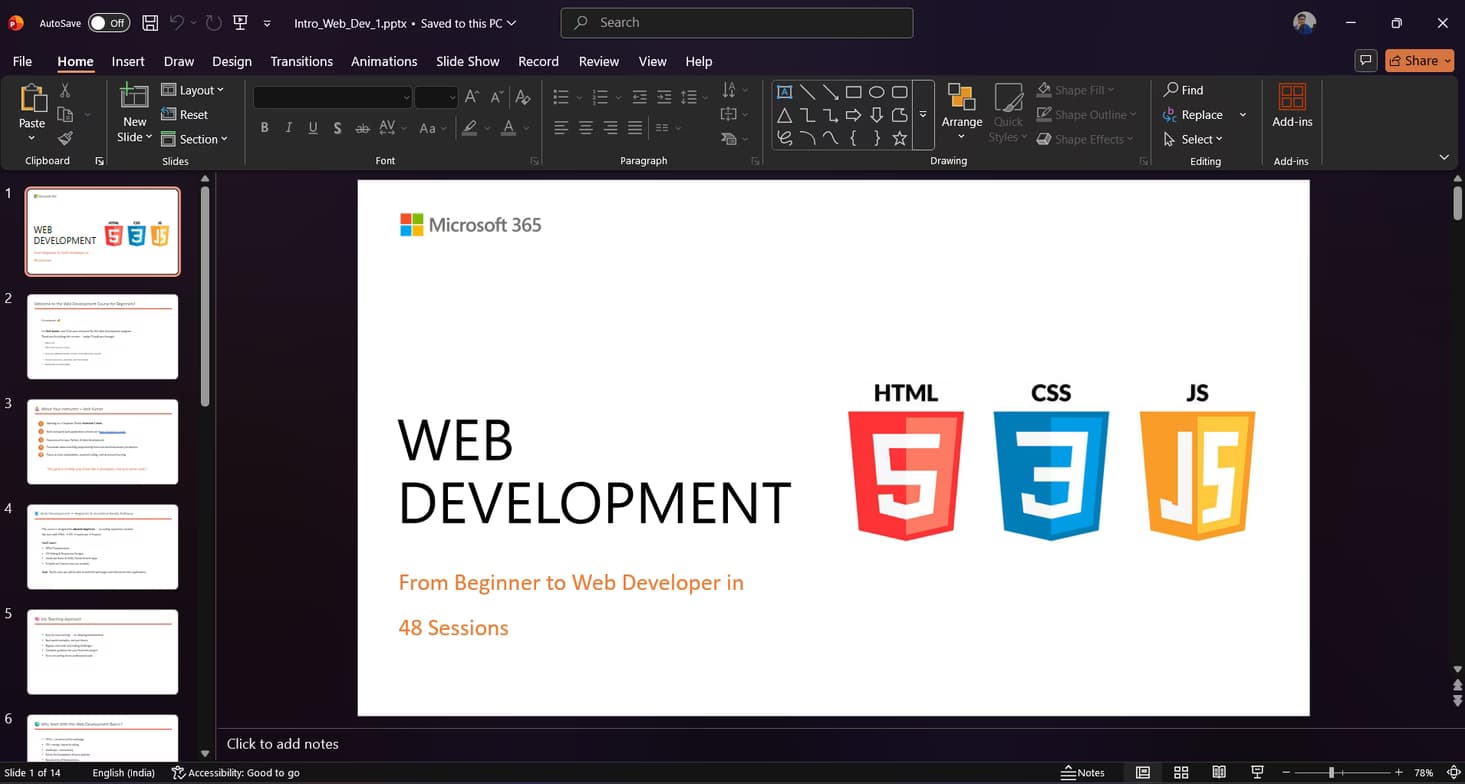1465x784 pixels.
Task: Toggle Slide Sorter view in status bar
Action: pyautogui.click(x=1181, y=771)
